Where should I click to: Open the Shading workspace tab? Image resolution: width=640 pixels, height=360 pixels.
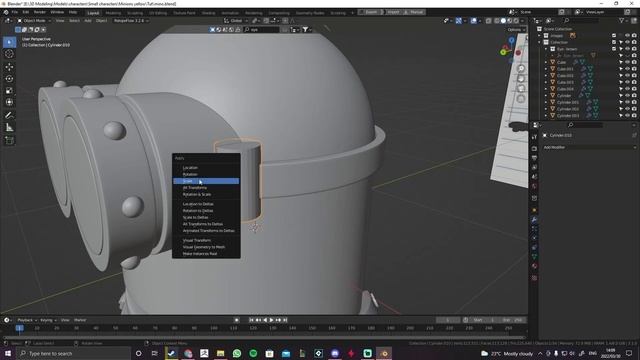(x=208, y=13)
